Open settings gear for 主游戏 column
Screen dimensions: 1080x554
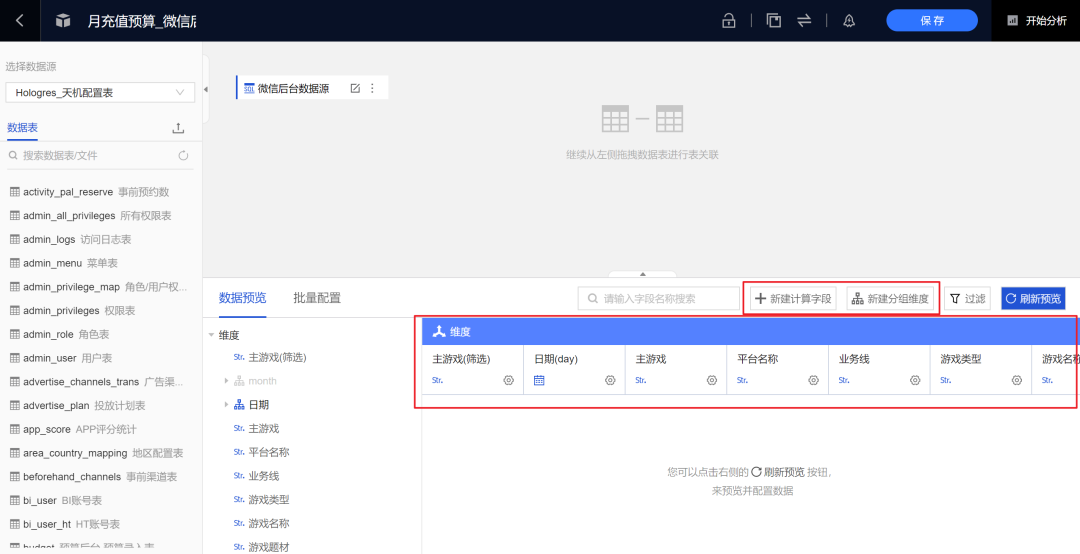tap(712, 380)
